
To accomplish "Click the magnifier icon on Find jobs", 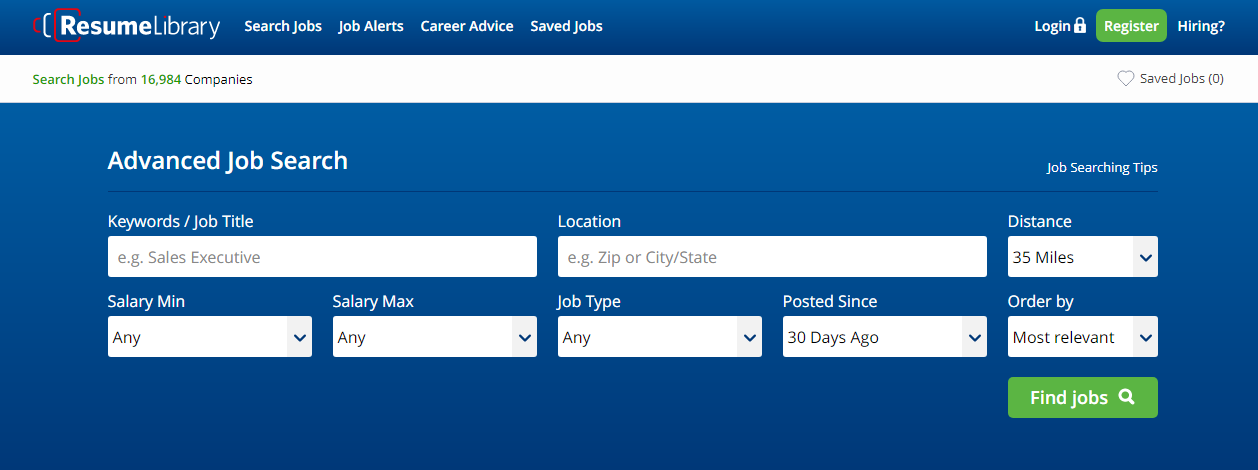I will [1127, 397].
